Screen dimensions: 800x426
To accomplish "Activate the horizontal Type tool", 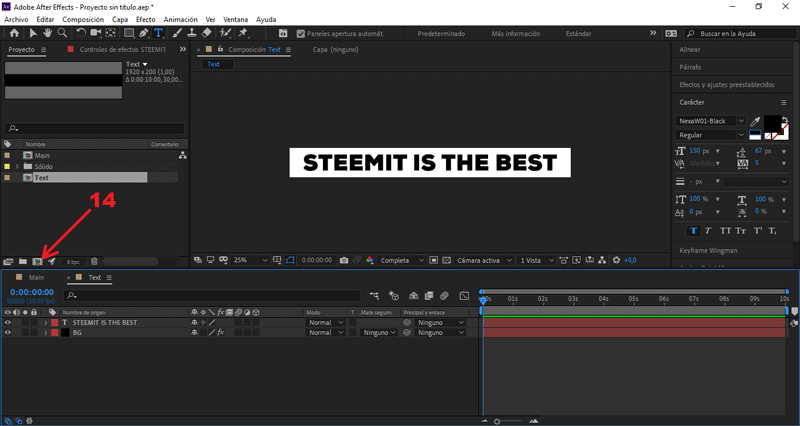I will [x=158, y=33].
